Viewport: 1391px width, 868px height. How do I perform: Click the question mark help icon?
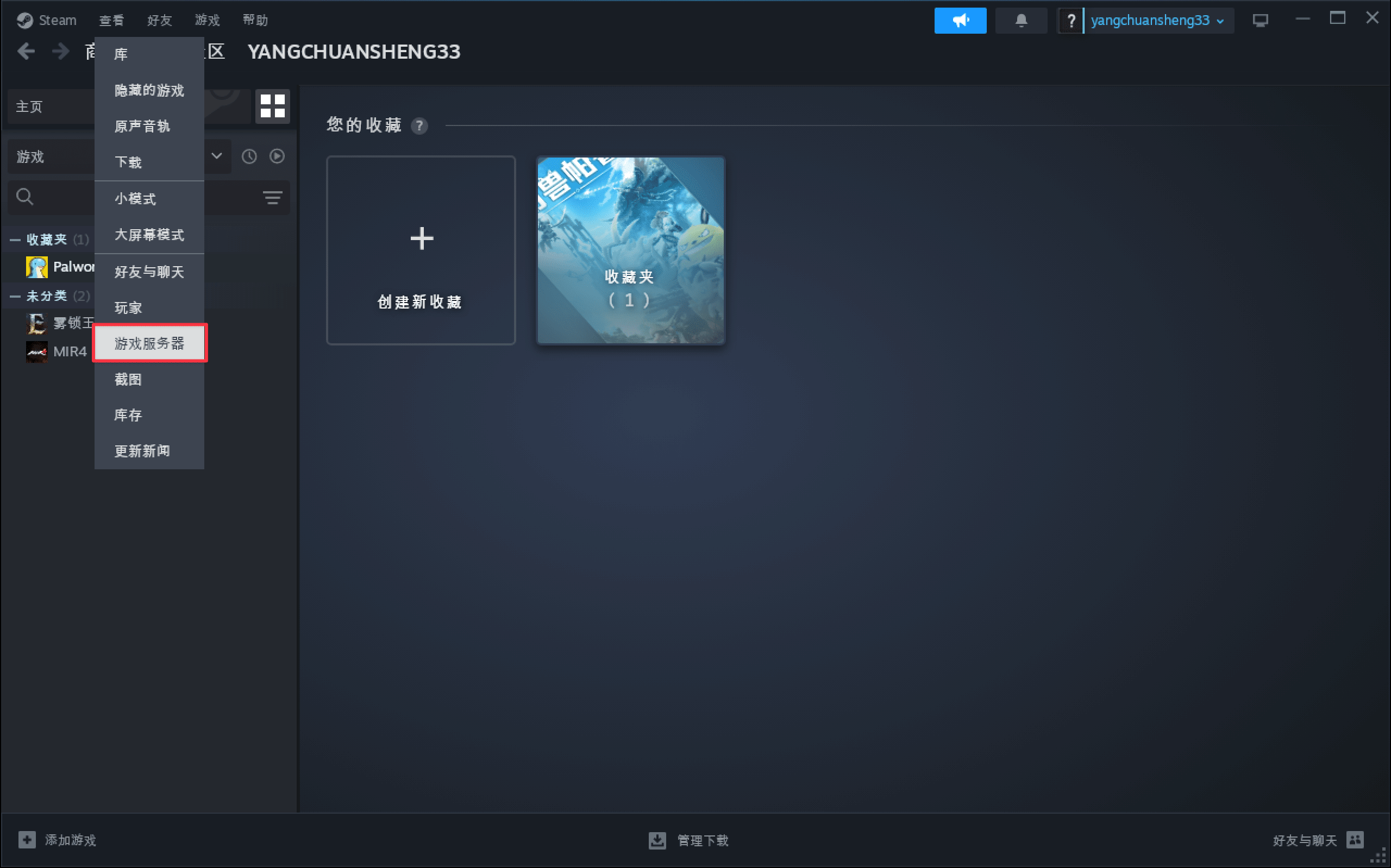click(x=1070, y=21)
